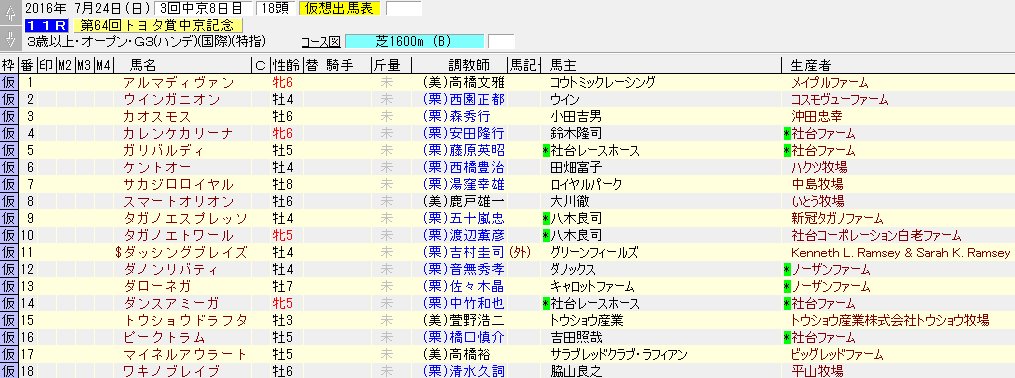The image size is (1015, 378).
Task: Click the 芝1600m (B) course field
Action: [x=414, y=42]
